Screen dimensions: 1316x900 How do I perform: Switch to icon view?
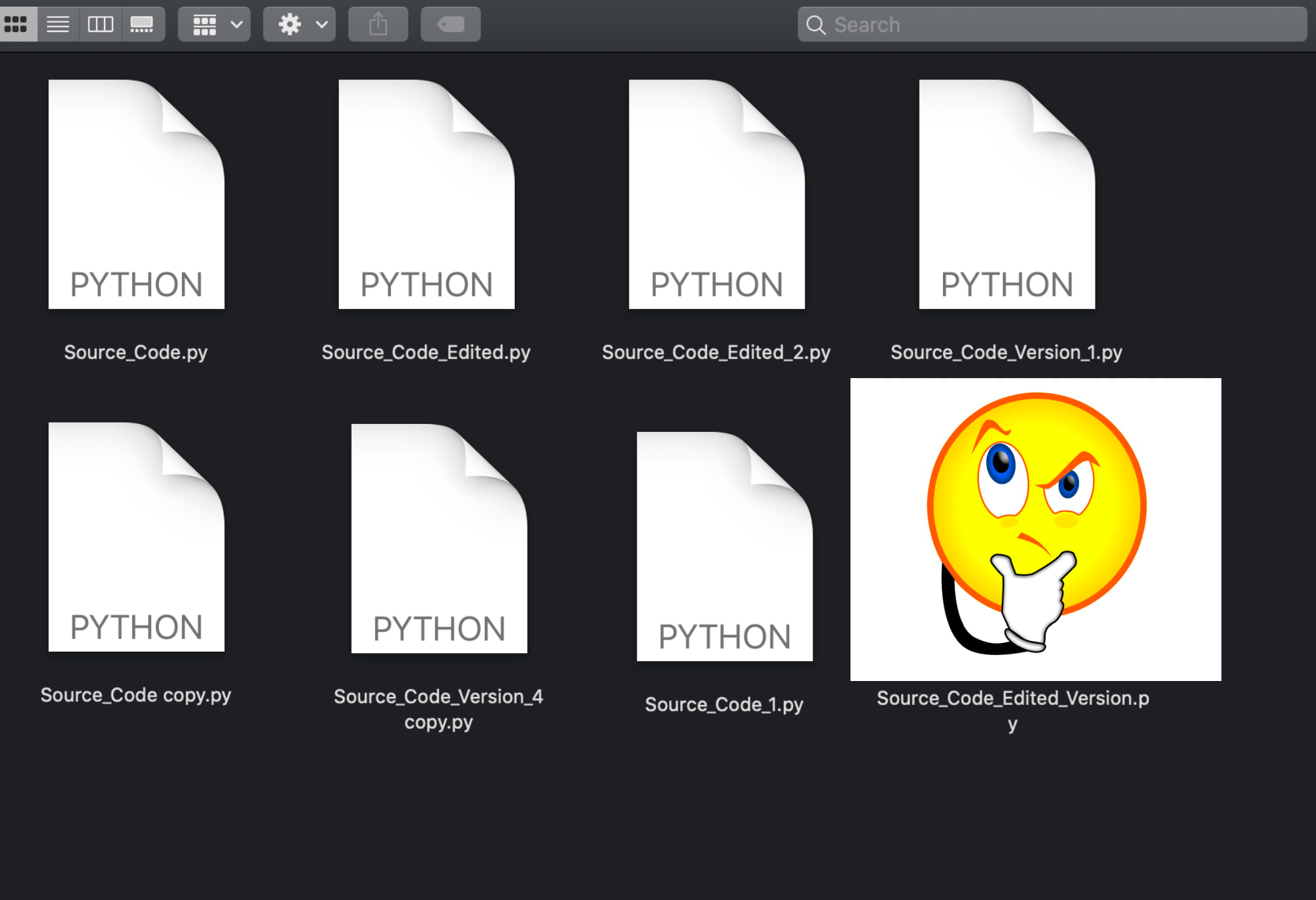[x=17, y=25]
